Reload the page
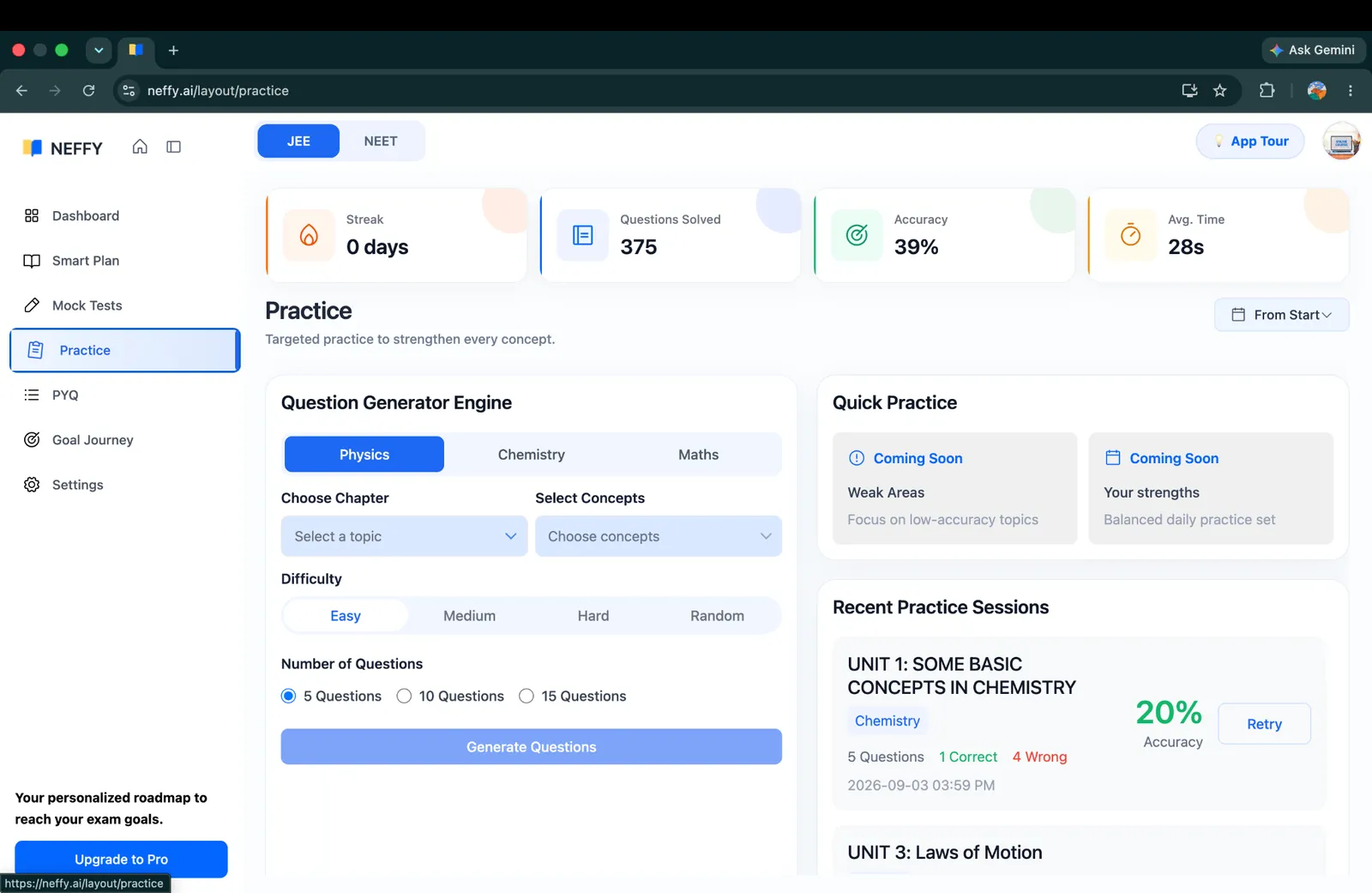Image resolution: width=1372 pixels, height=893 pixels. tap(88, 90)
